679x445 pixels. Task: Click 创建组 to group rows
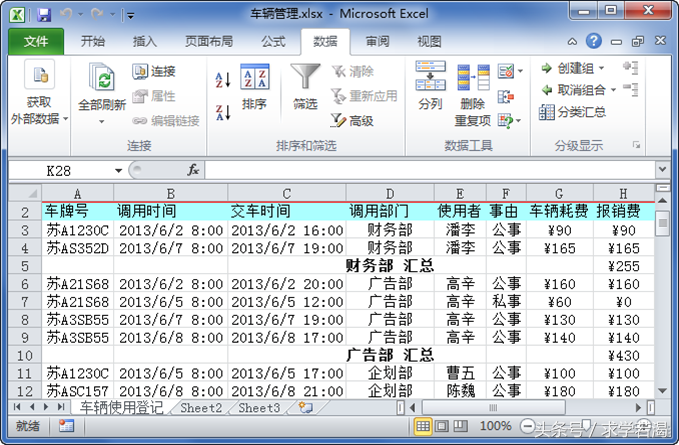click(568, 68)
